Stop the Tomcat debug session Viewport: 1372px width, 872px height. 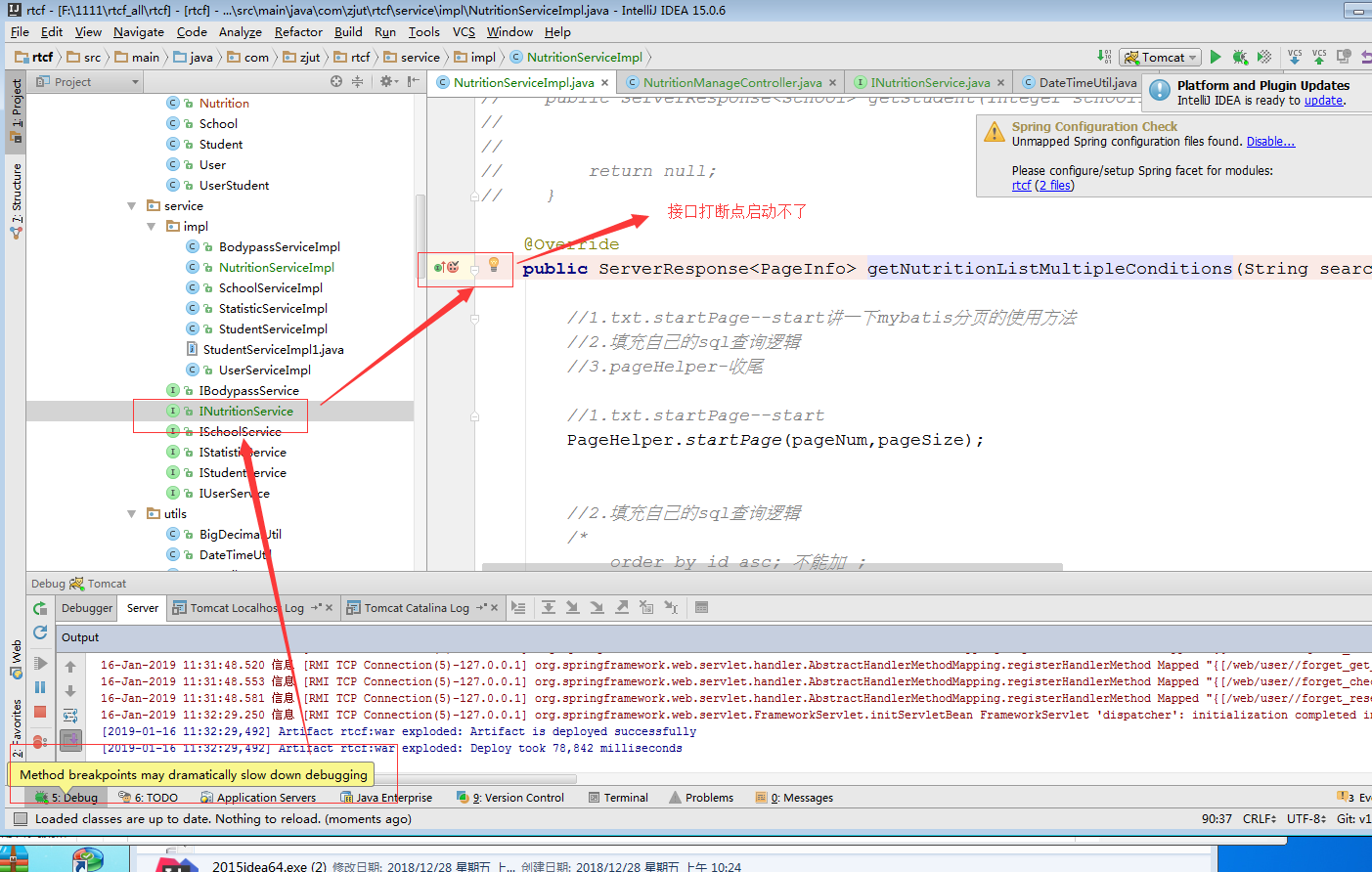(40, 712)
